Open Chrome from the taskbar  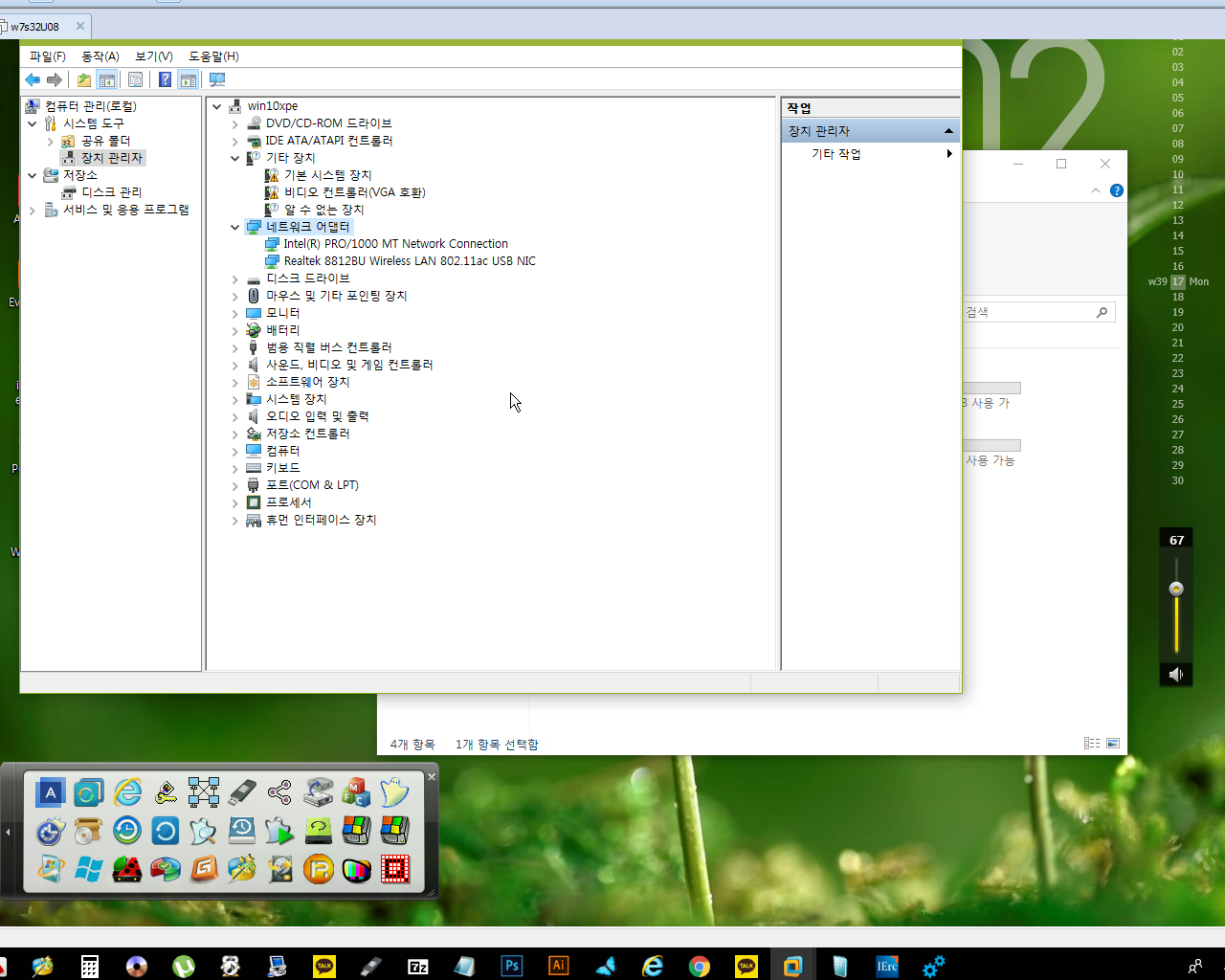tap(700, 966)
